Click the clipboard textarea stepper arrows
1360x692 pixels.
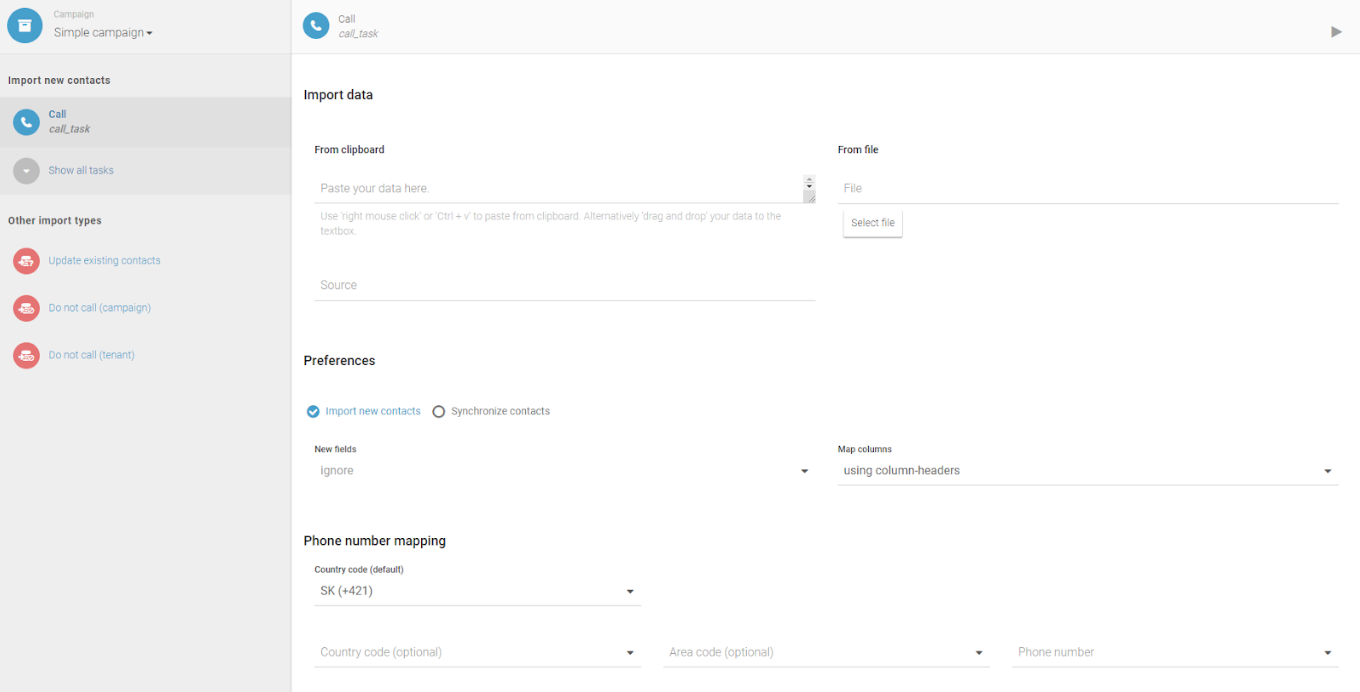pyautogui.click(x=809, y=184)
